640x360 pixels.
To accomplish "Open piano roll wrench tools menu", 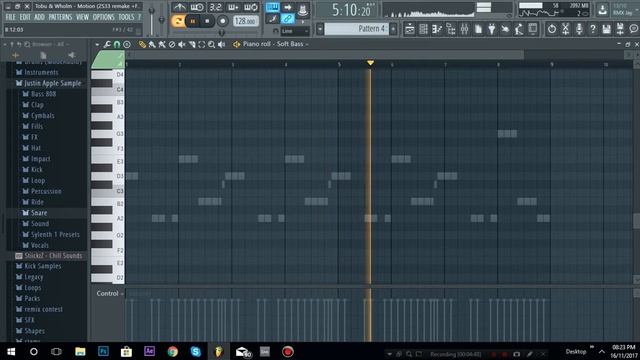I will (x=107, y=44).
